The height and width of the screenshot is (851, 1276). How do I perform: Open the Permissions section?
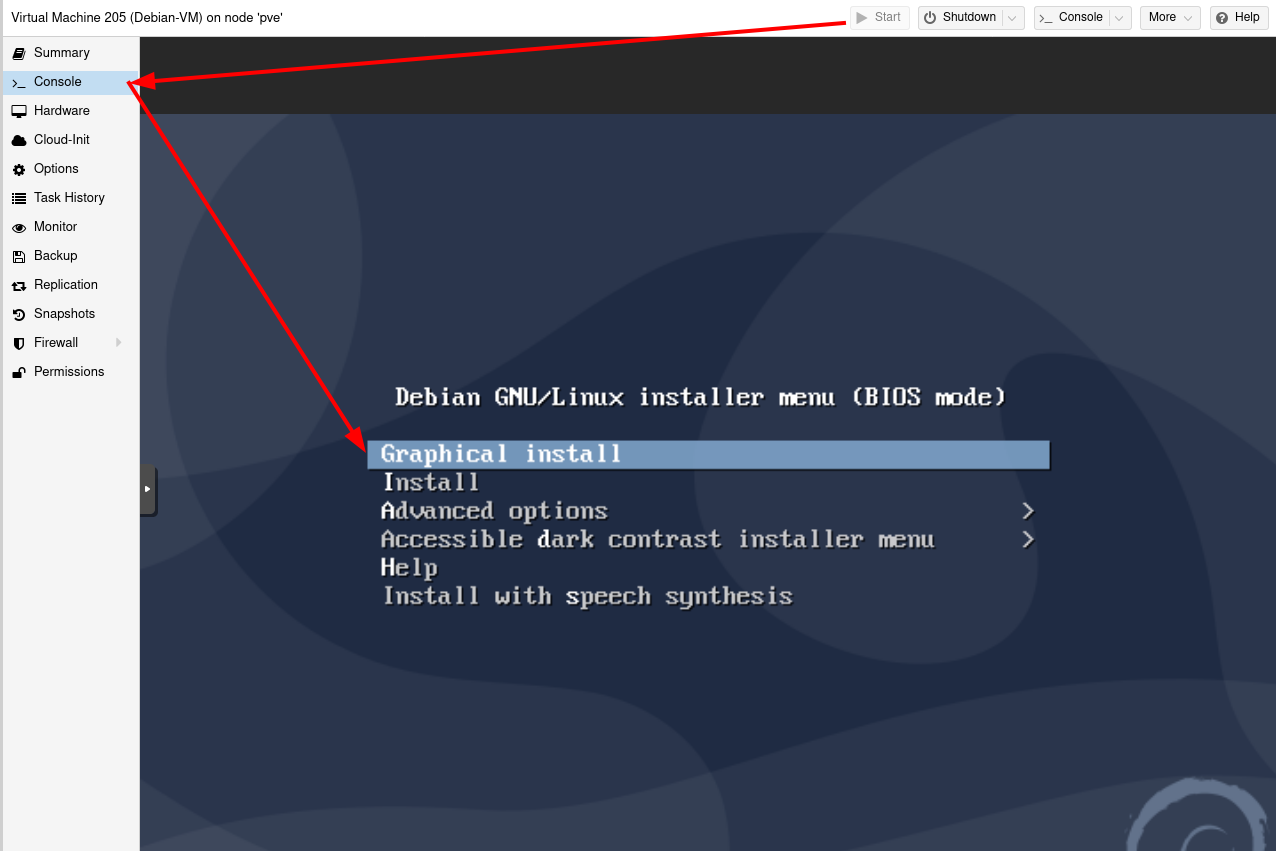(71, 372)
